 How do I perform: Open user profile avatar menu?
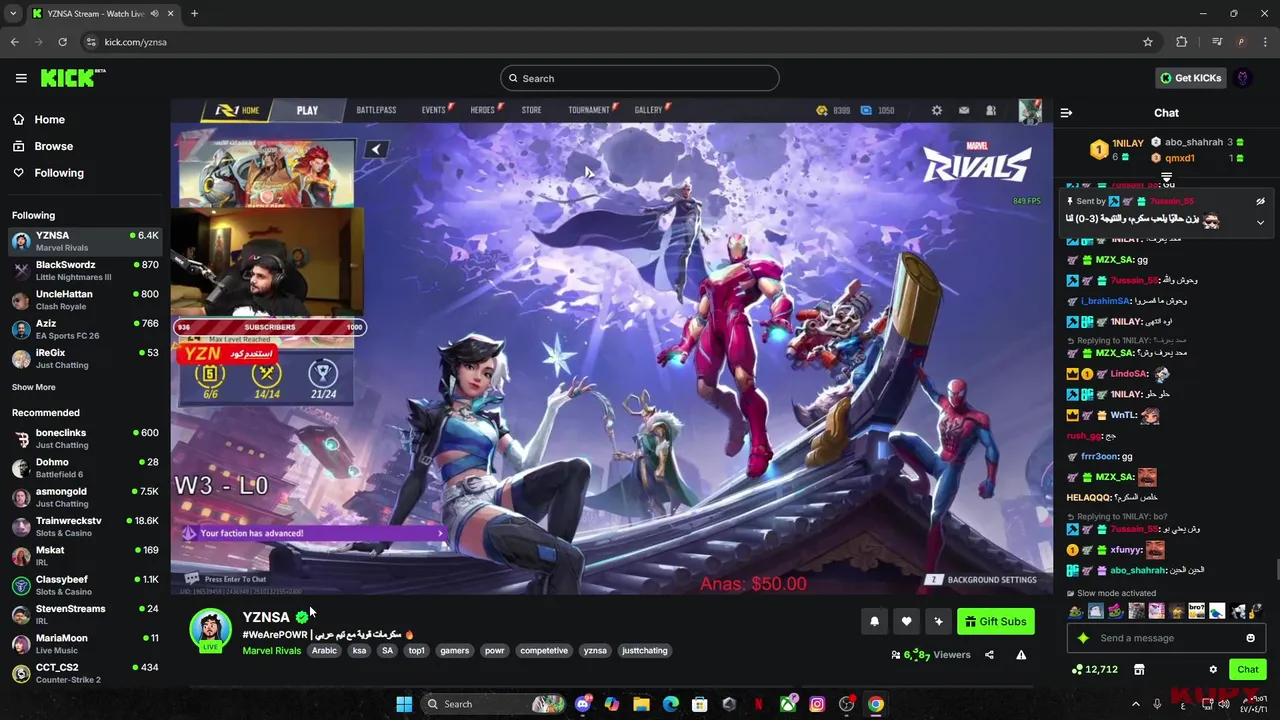(1243, 78)
